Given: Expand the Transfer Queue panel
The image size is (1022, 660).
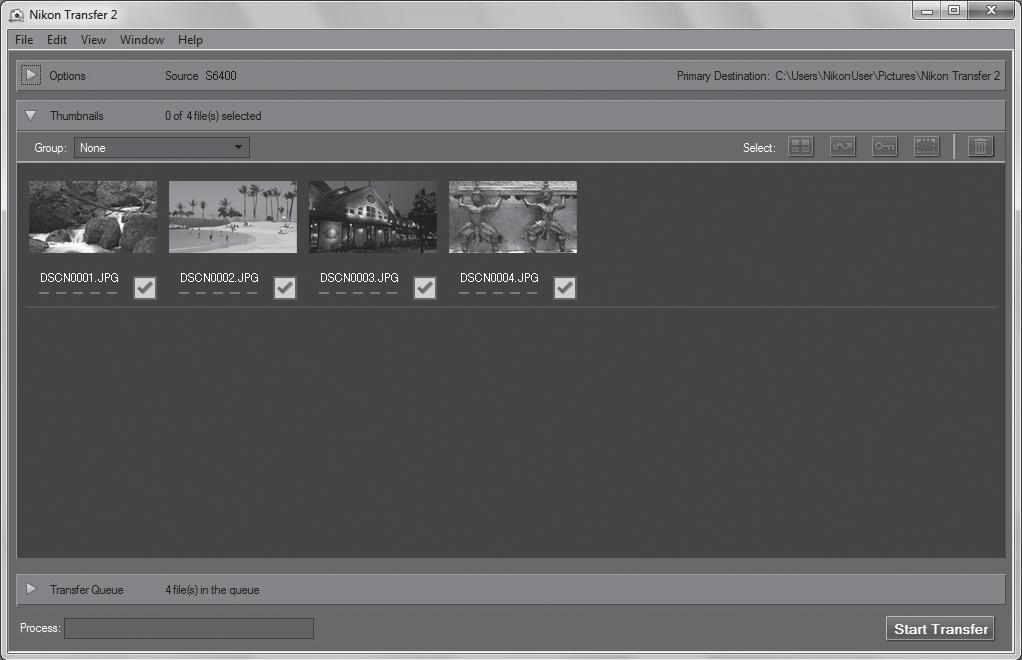Looking at the screenshot, I should pos(31,589).
